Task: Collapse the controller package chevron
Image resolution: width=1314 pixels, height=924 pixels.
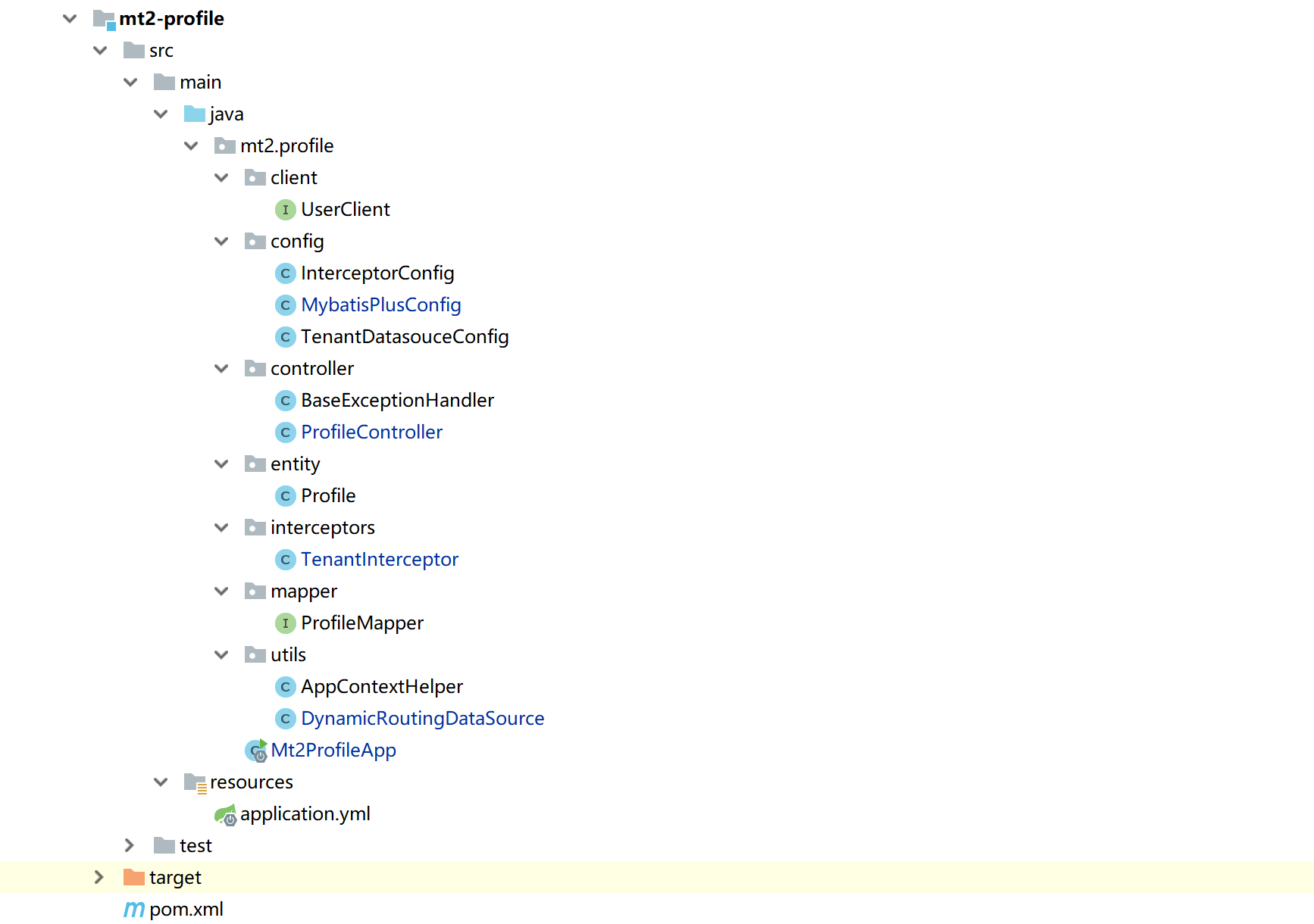Action: (x=221, y=368)
